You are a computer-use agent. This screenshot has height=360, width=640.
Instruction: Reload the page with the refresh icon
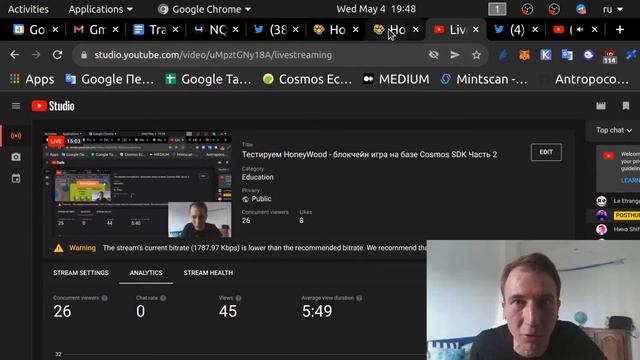click(x=58, y=55)
